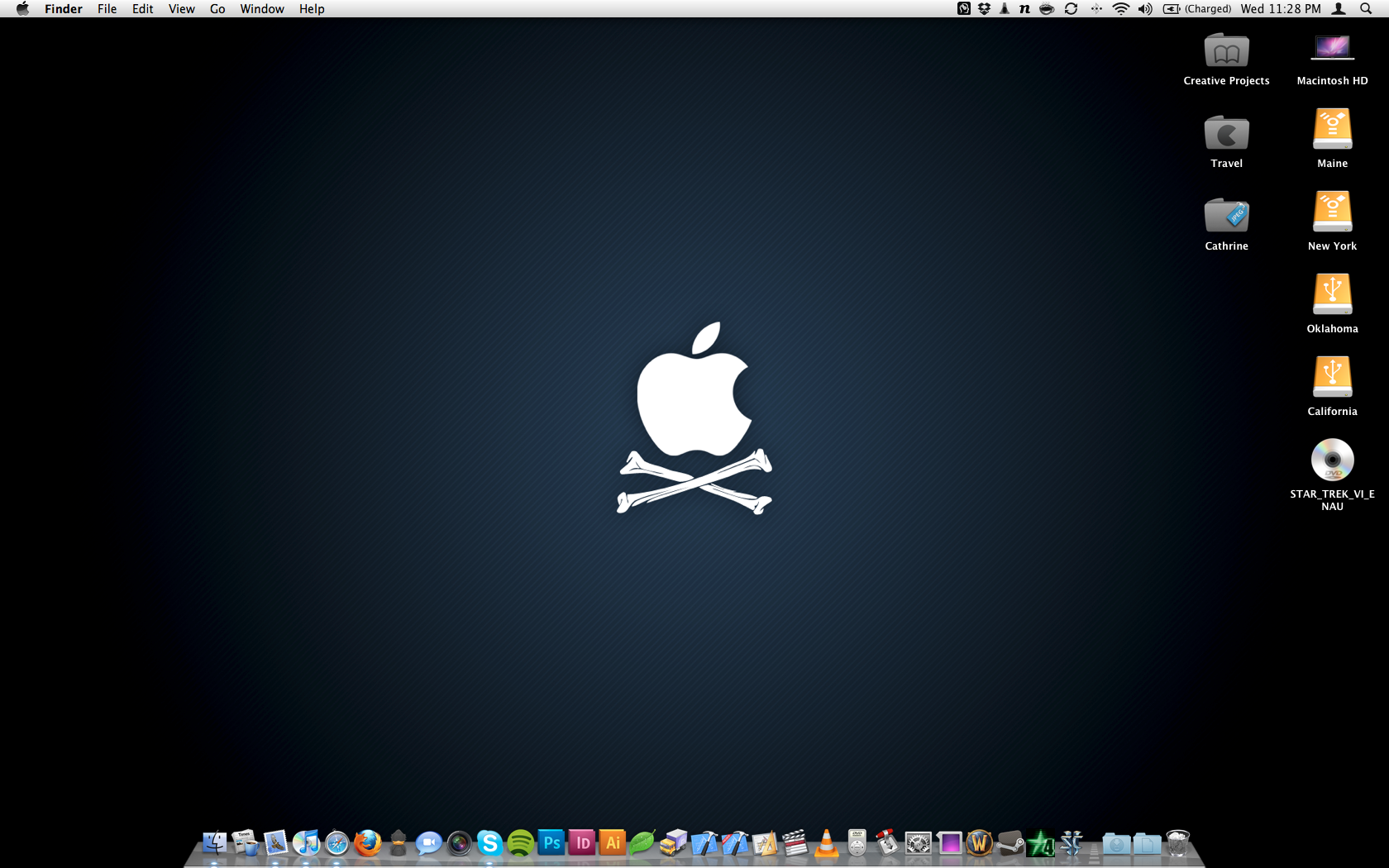
Task: Launch World of Warcraft icon
Action: (980, 843)
